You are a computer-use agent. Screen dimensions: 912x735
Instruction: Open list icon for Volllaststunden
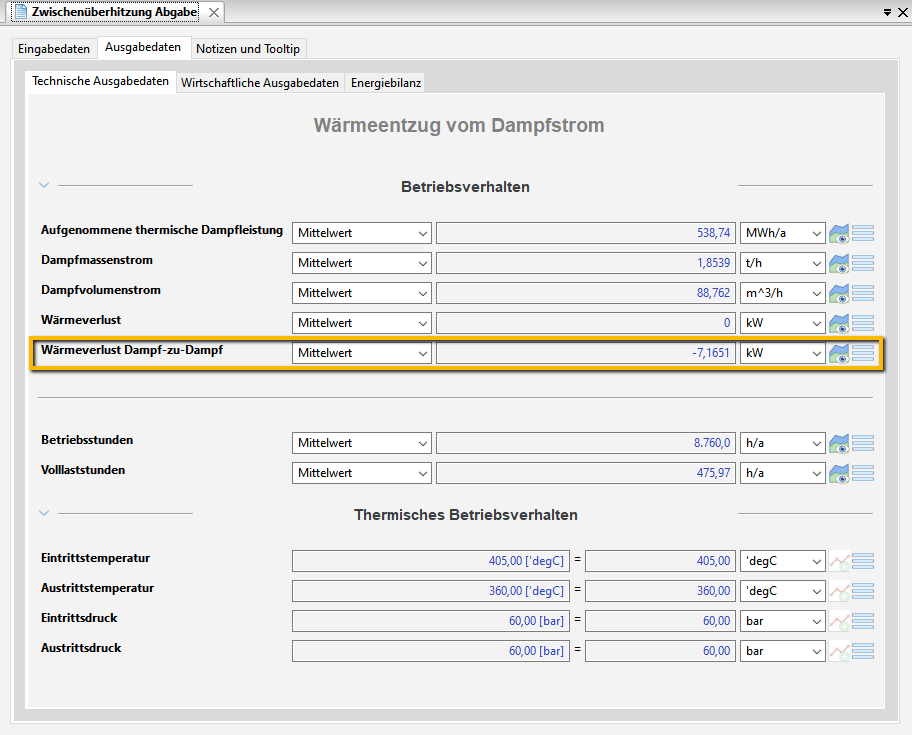(863, 473)
